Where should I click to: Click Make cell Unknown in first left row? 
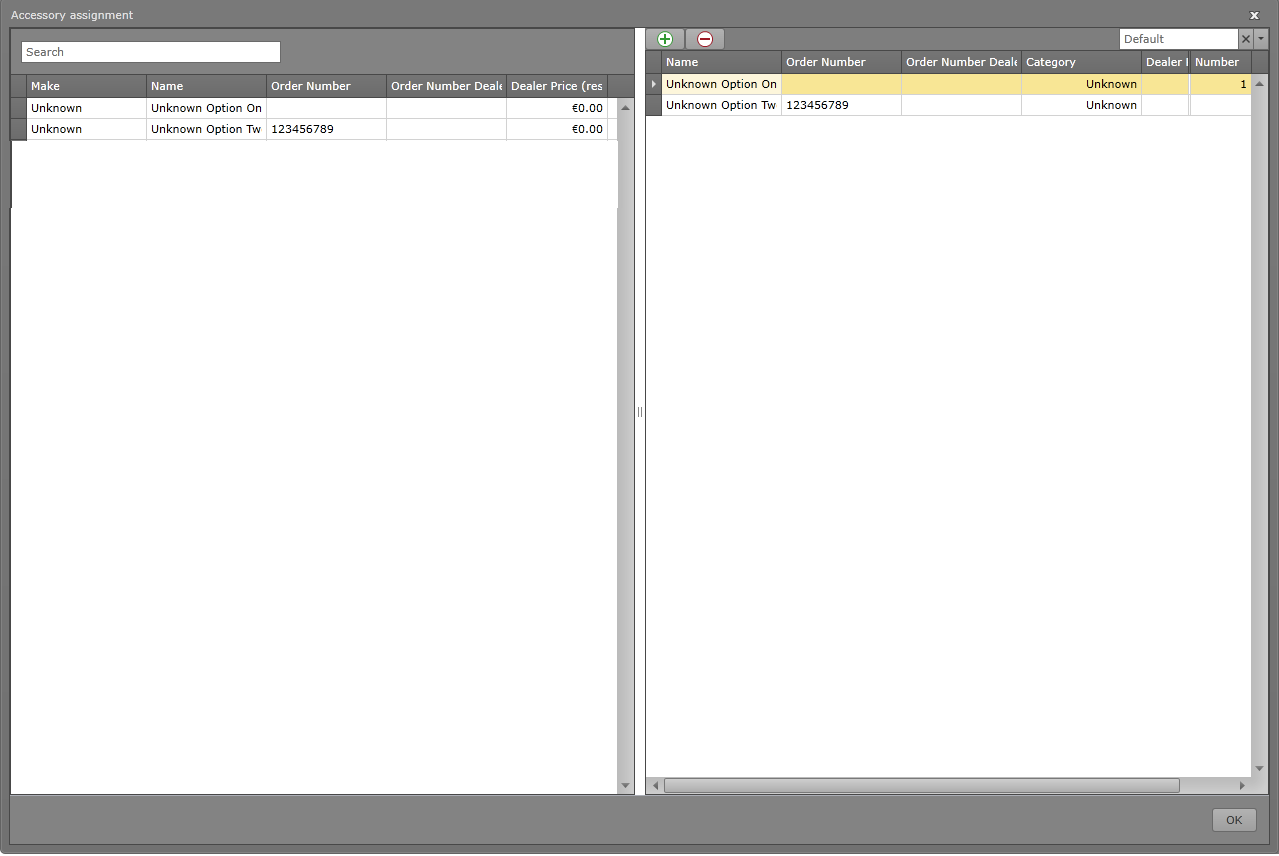pyautogui.click(x=86, y=108)
